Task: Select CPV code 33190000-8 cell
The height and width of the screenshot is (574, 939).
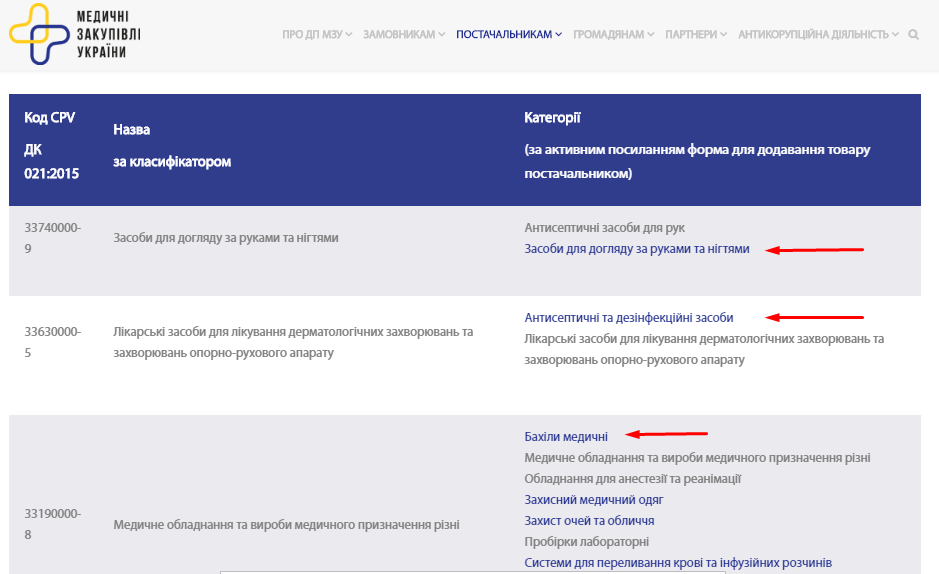Action: [x=52, y=523]
